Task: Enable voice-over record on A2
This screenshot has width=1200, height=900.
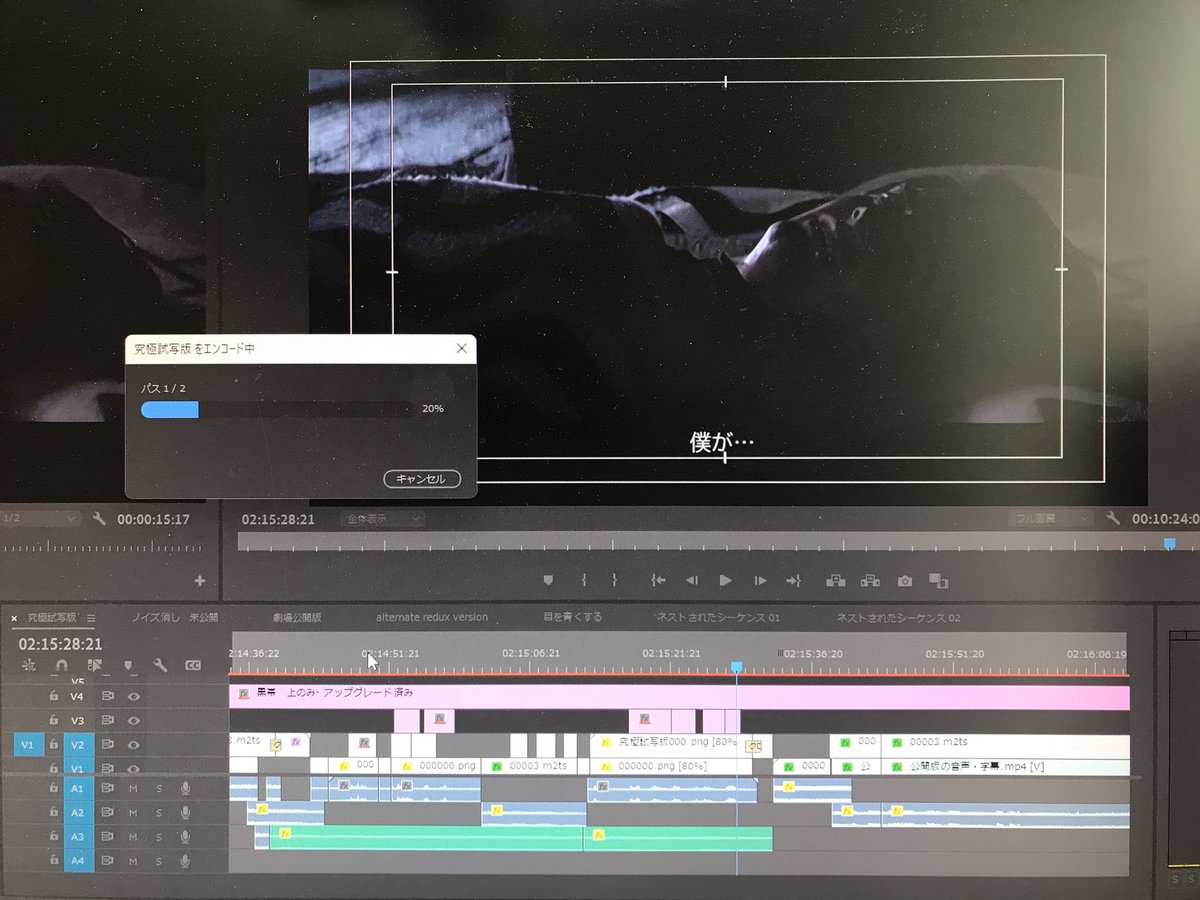Action: coord(185,812)
